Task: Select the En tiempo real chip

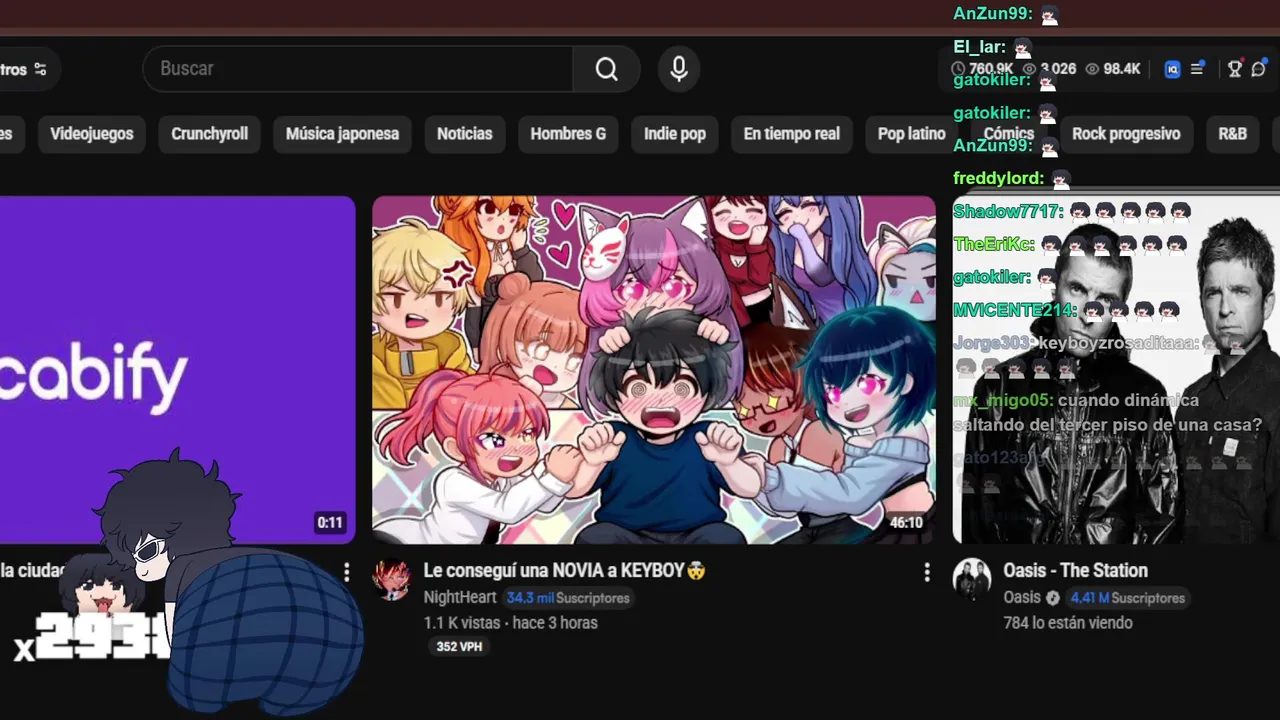Action: [792, 134]
